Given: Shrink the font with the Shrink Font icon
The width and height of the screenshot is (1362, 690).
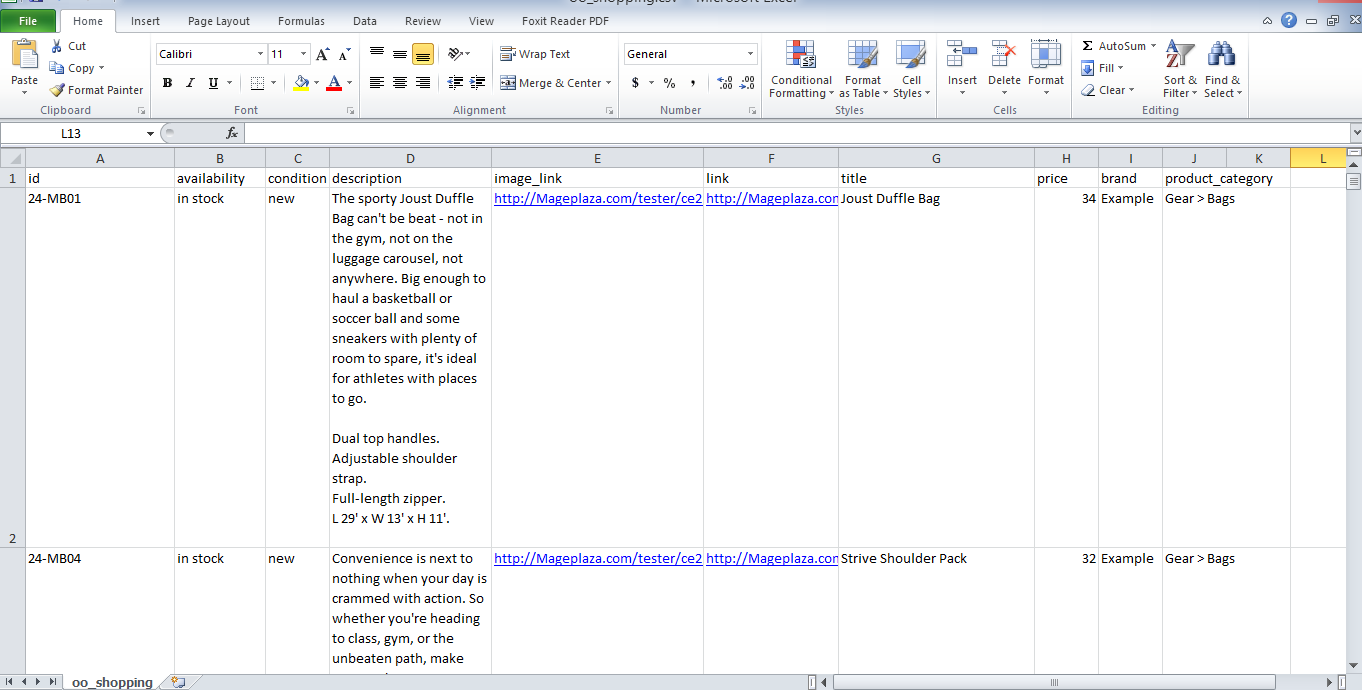Looking at the screenshot, I should click(344, 54).
